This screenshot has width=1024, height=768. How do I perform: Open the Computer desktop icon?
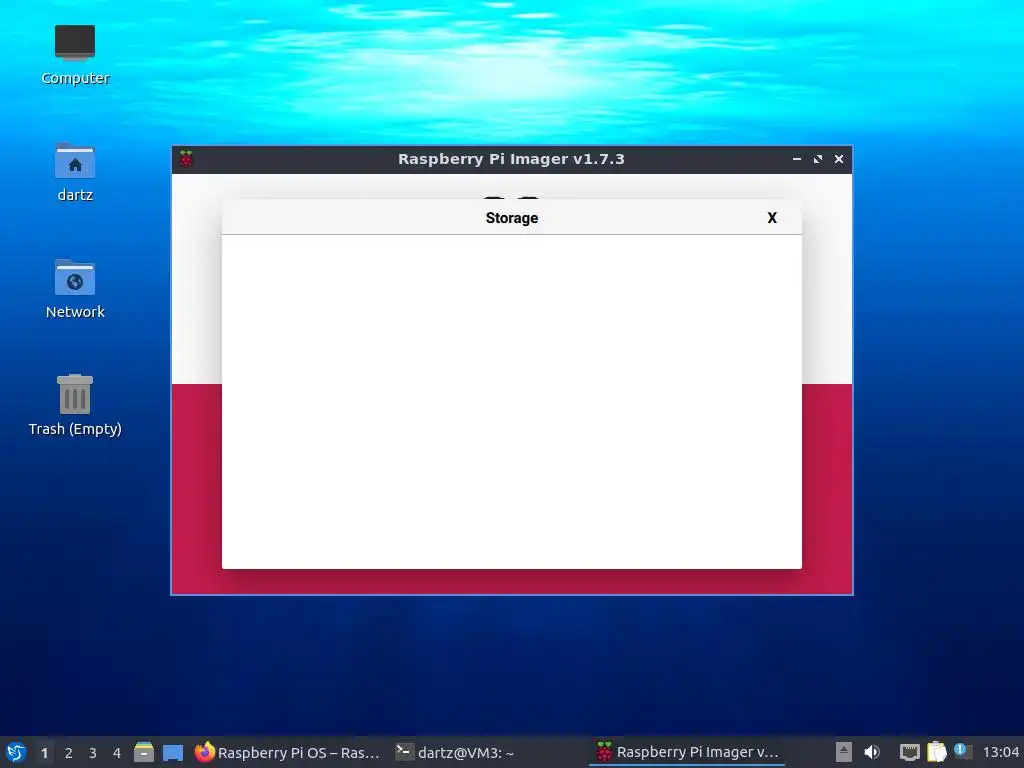click(x=74, y=56)
